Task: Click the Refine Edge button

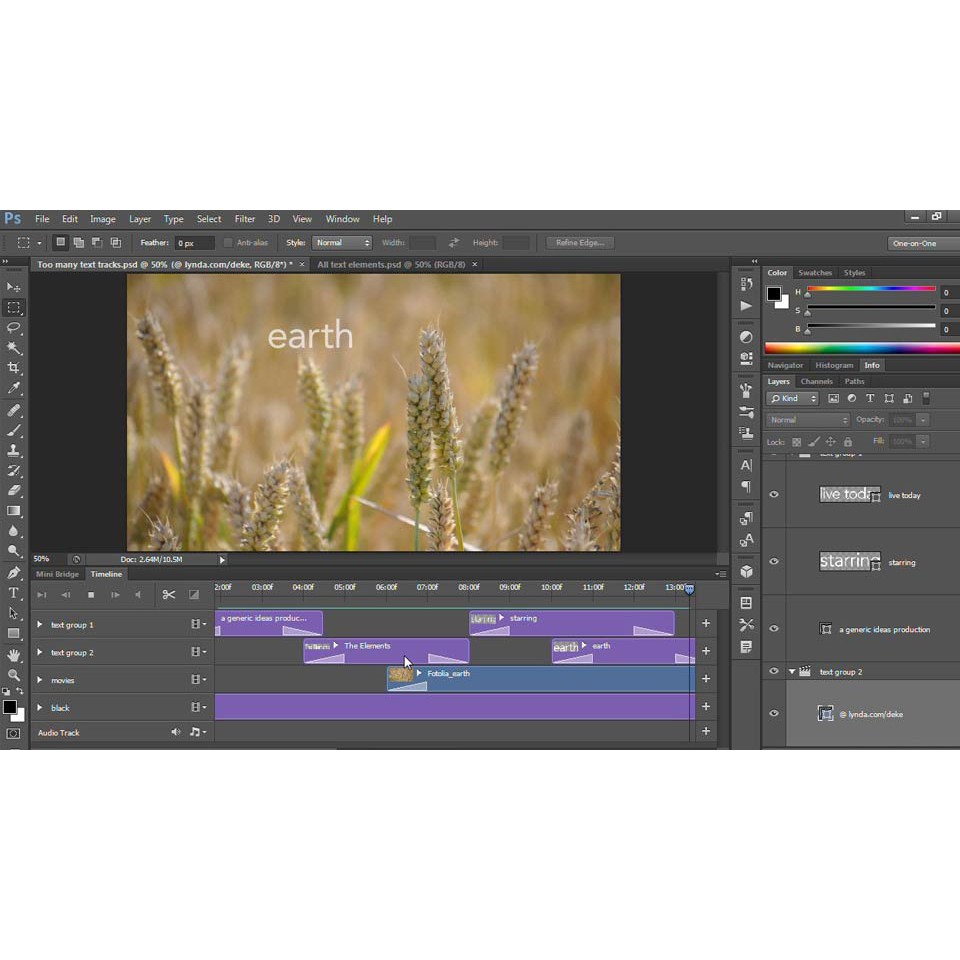Action: [x=580, y=243]
